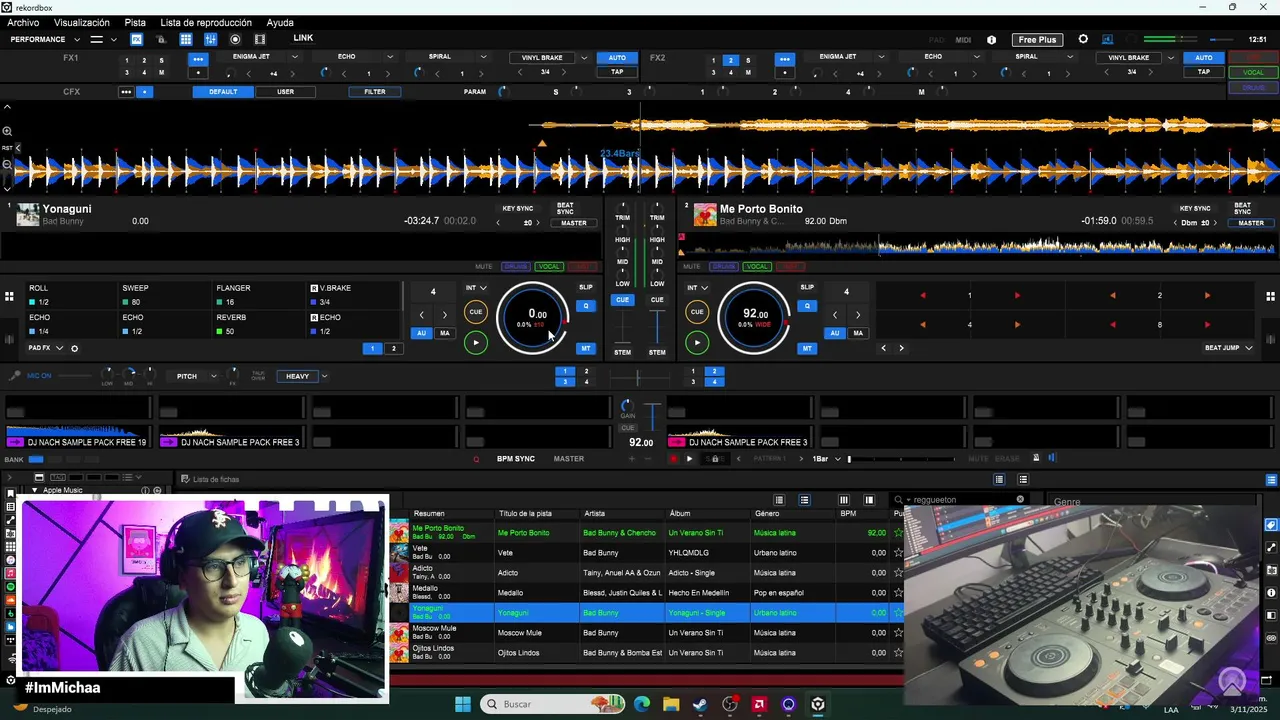Open the PERFORMANCE mode dropdown

[x=44, y=40]
